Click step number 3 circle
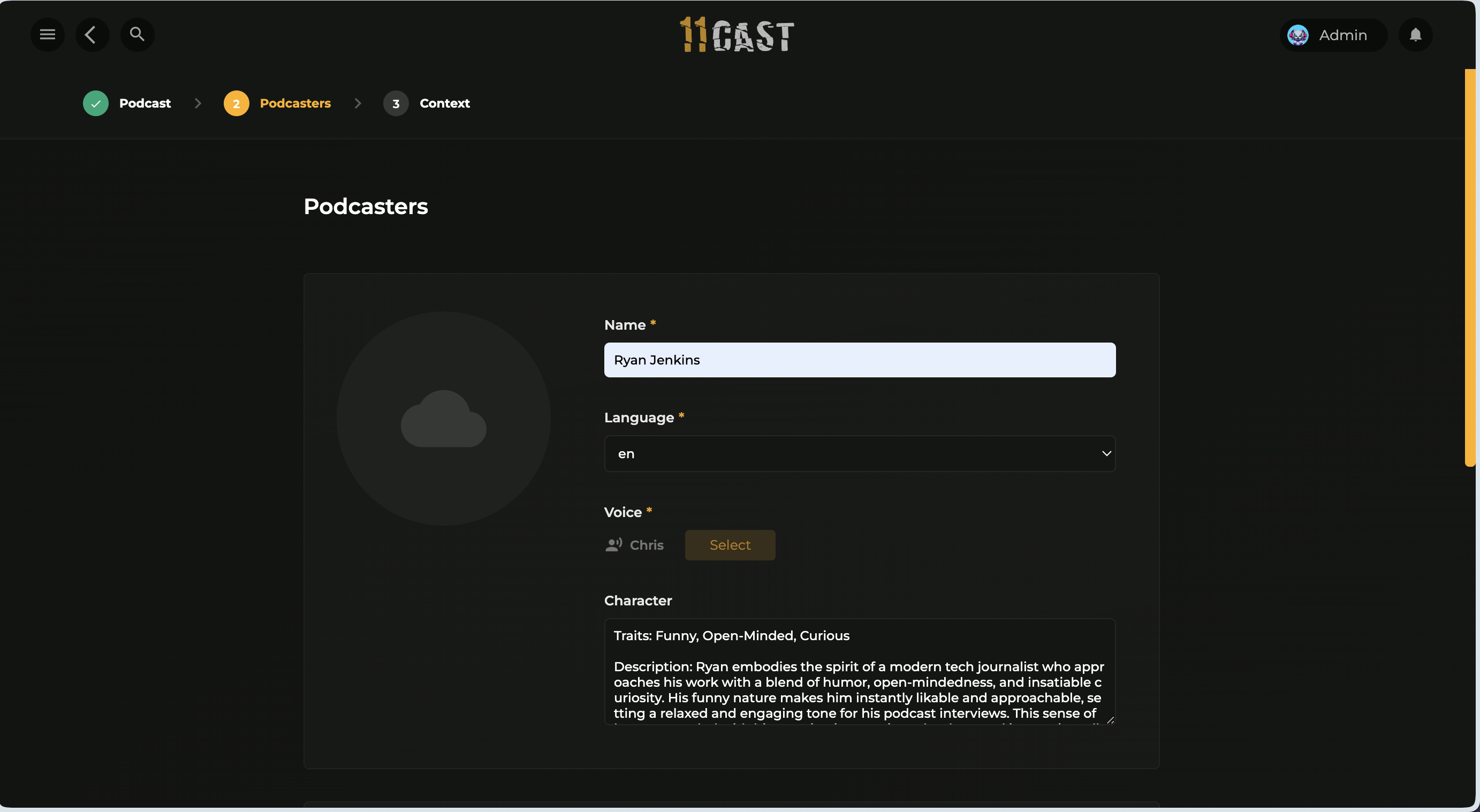Image resolution: width=1480 pixels, height=812 pixels. coord(395,103)
